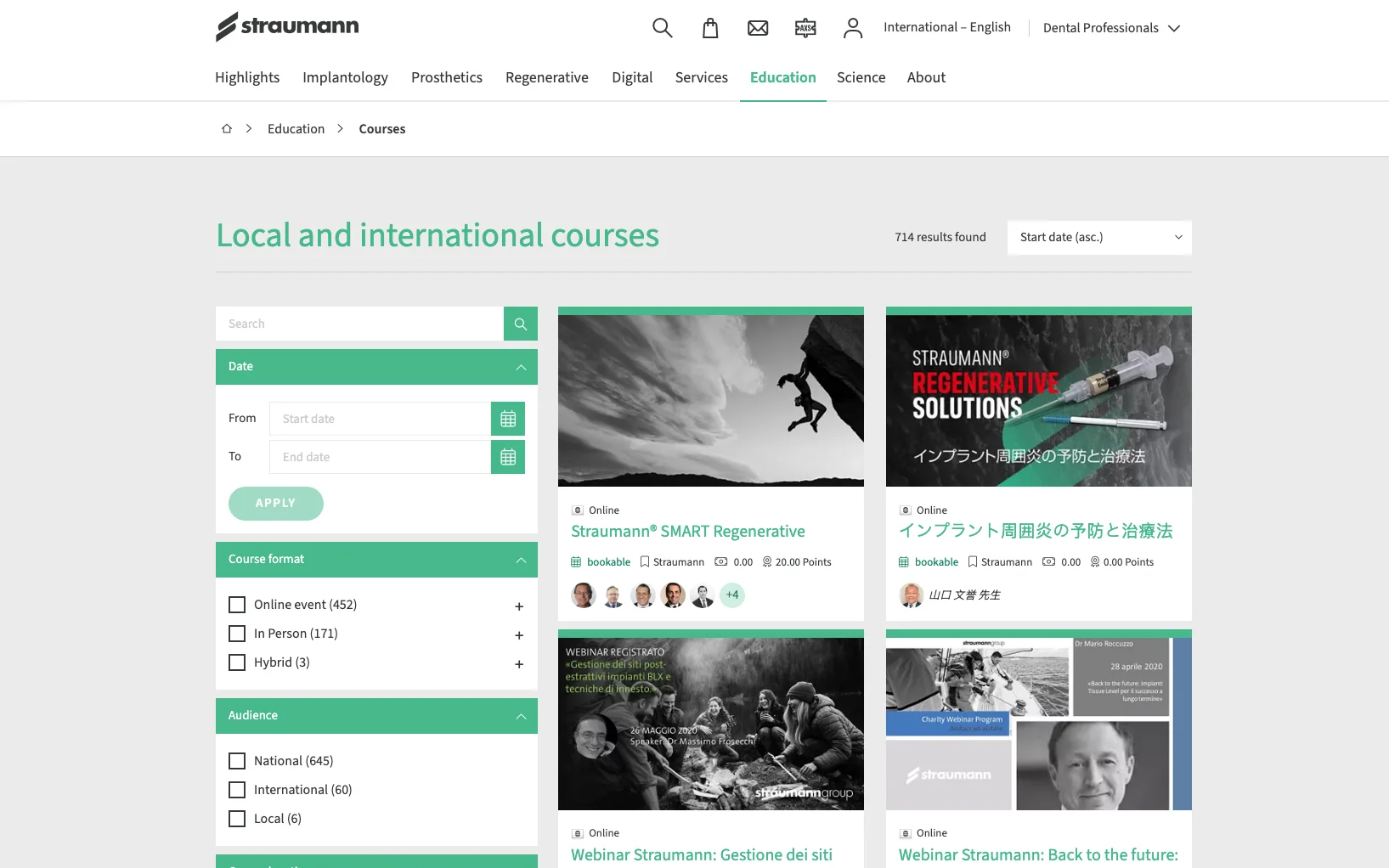Open the Digital menu
Screen dimensions: 1389x868
pyautogui.click(x=632, y=77)
